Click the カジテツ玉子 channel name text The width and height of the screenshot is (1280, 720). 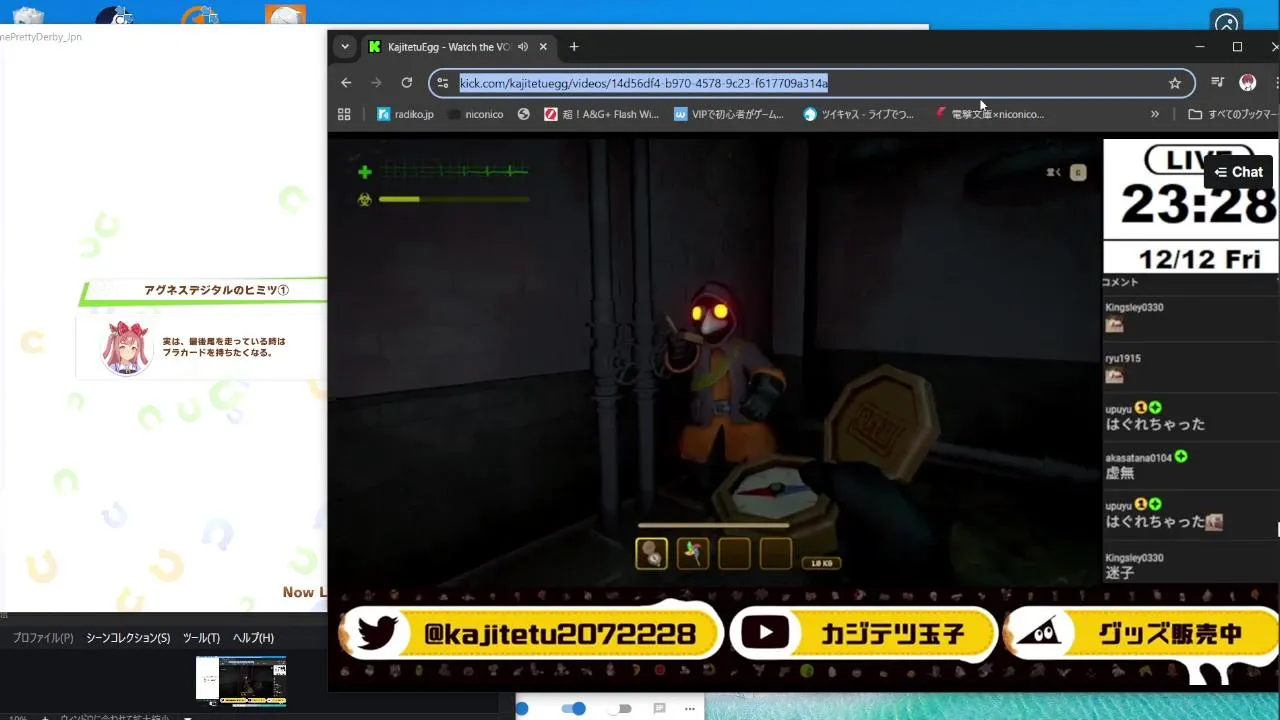892,633
